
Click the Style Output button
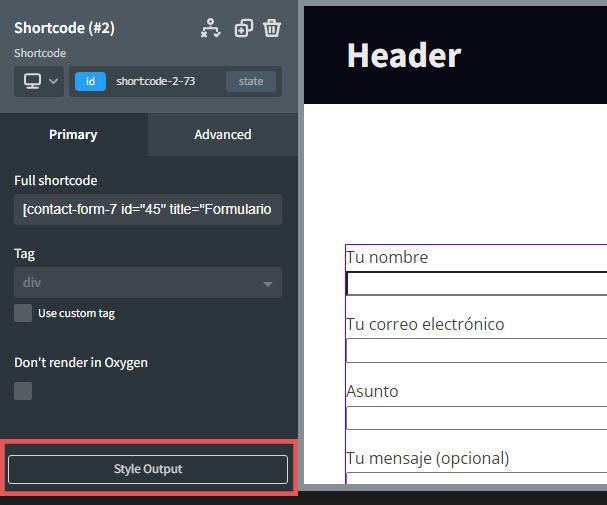click(x=148, y=469)
